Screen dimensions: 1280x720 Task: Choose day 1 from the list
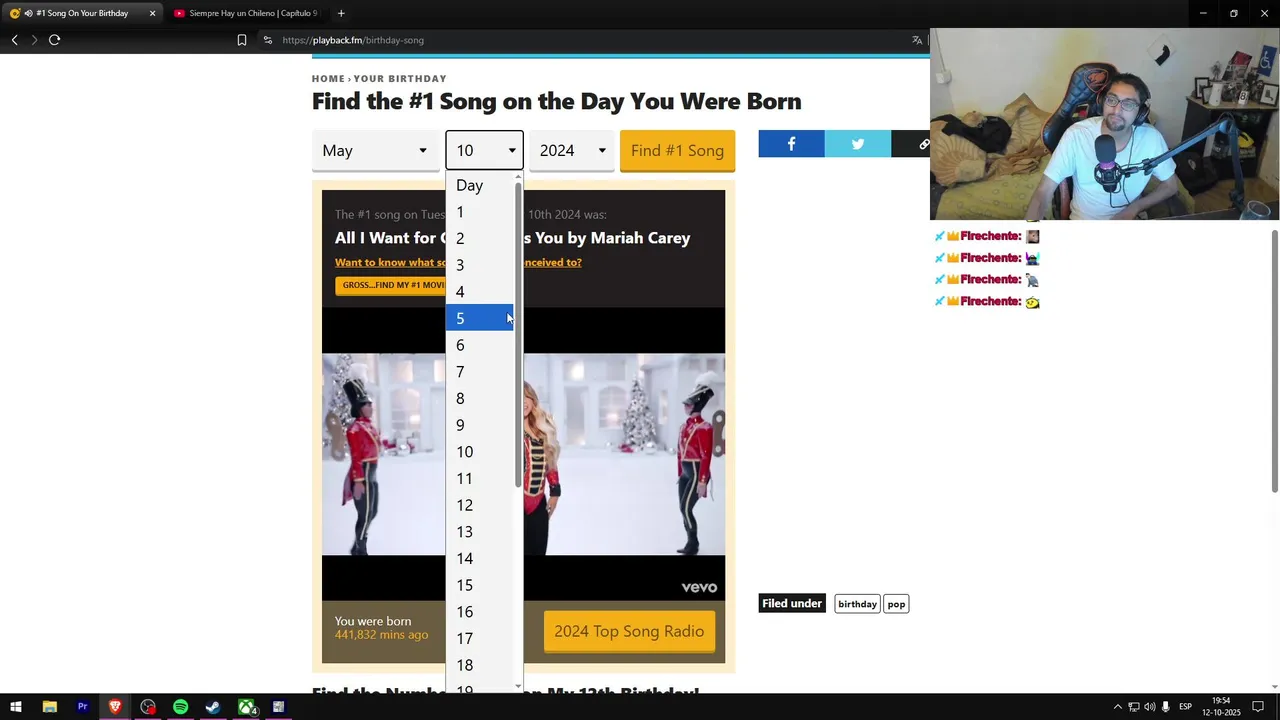click(480, 212)
